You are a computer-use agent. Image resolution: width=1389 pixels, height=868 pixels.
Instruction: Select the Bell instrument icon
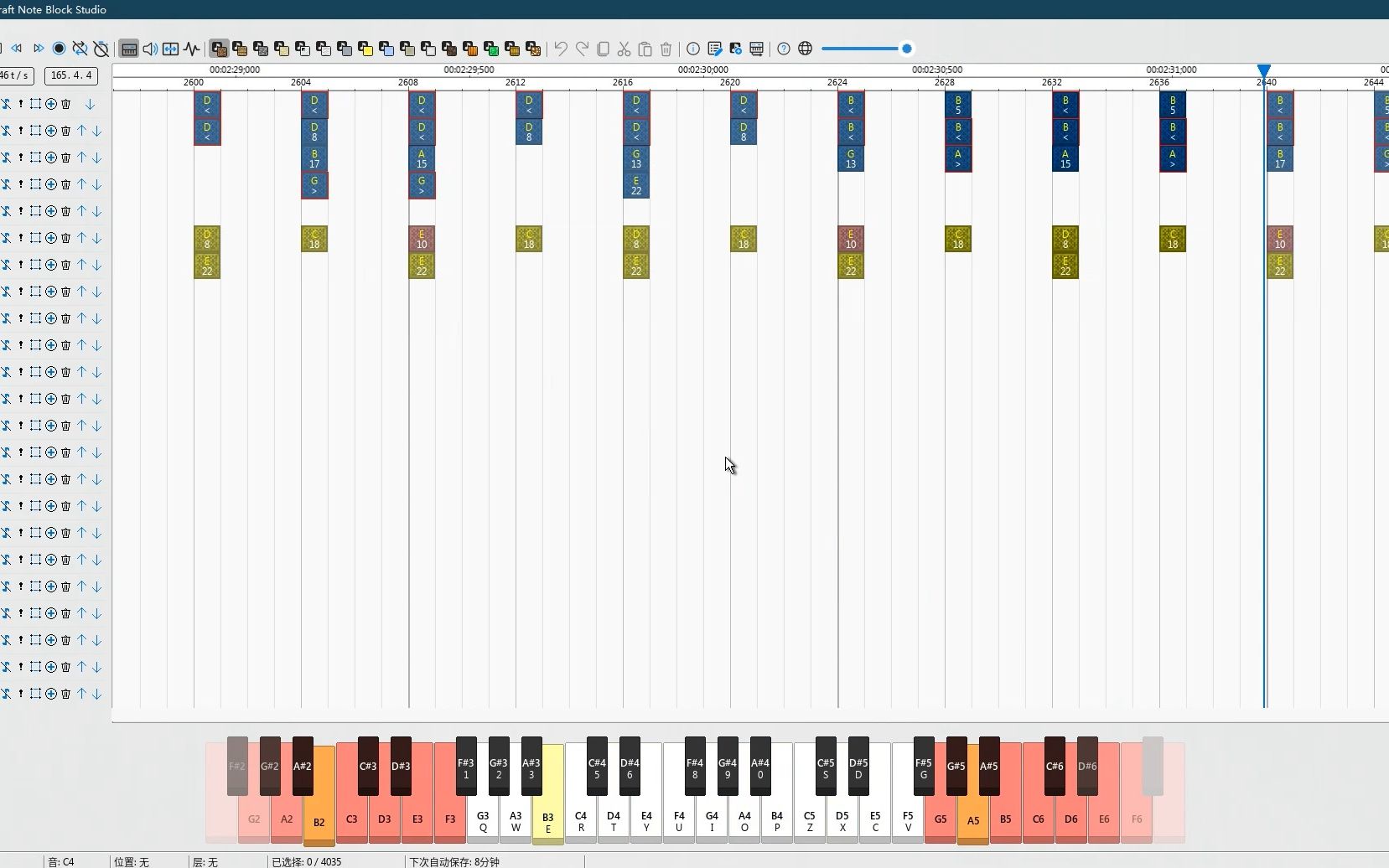(x=365, y=49)
